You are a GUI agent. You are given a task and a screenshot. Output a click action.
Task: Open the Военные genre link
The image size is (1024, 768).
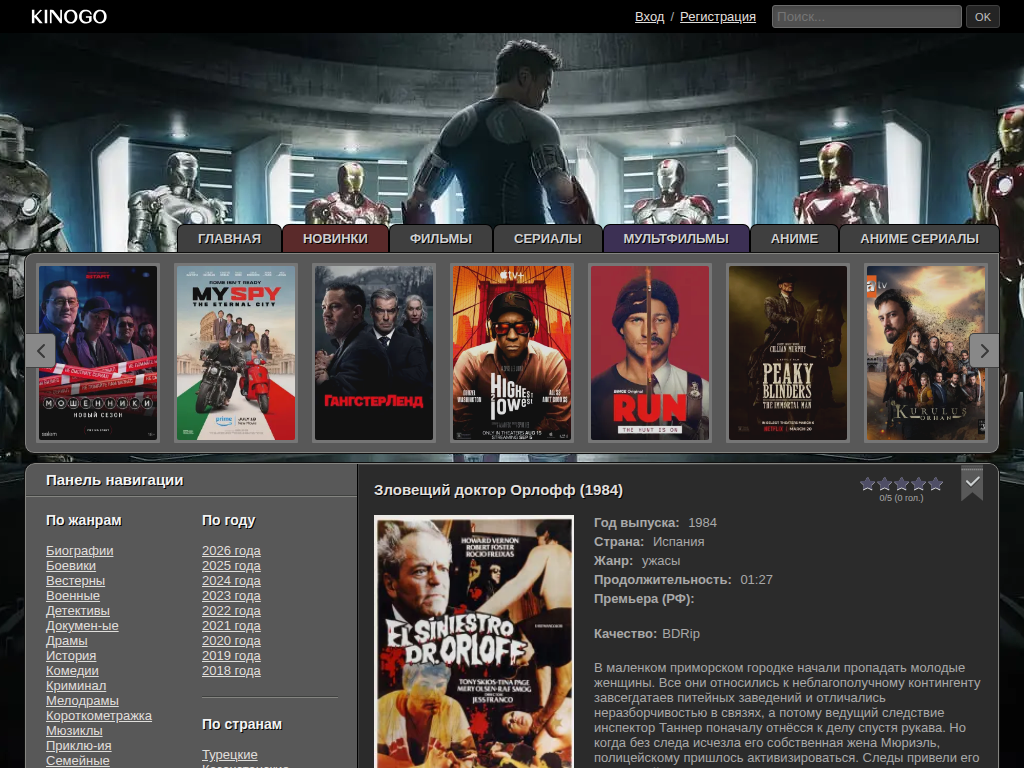[72, 596]
